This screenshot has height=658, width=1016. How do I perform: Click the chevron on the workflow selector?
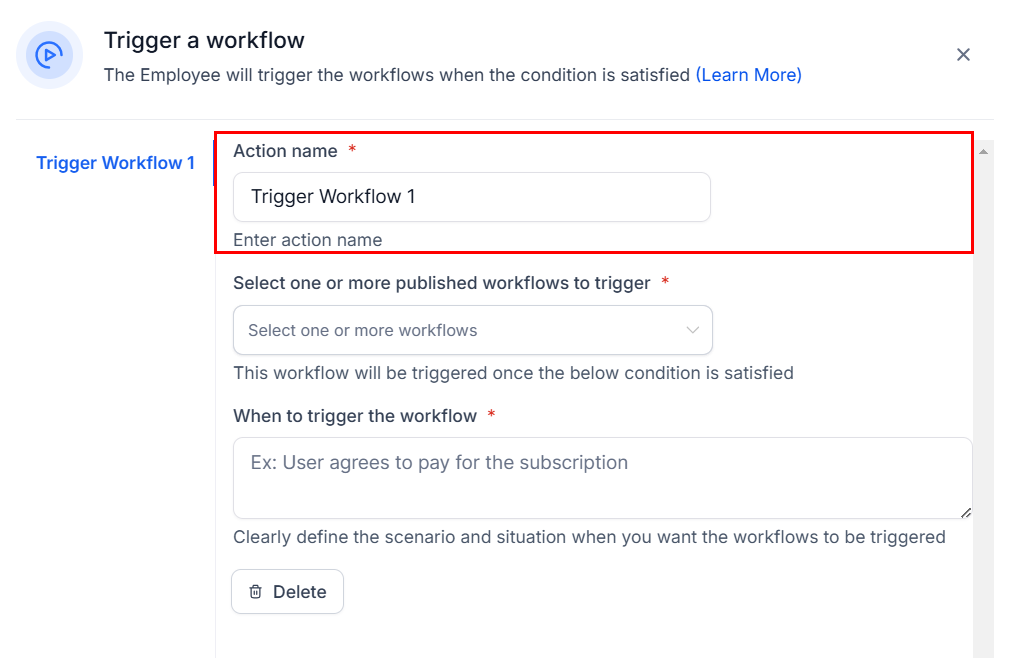click(692, 330)
